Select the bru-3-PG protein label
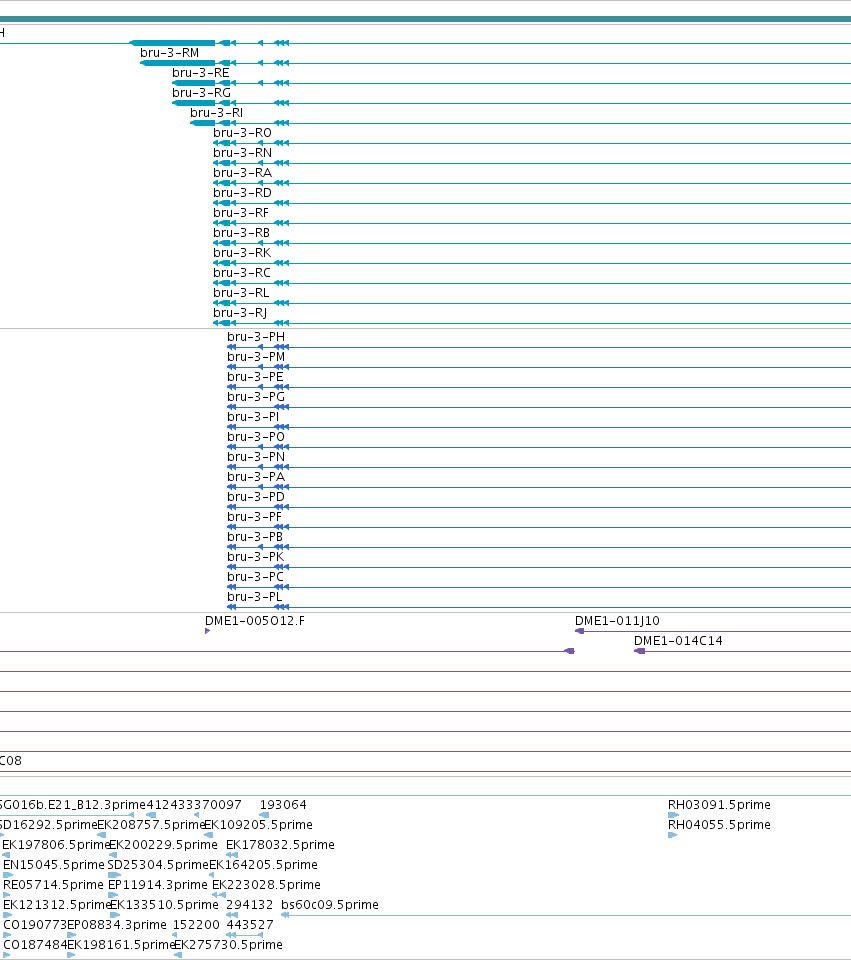The height and width of the screenshot is (960, 851). pos(256,397)
